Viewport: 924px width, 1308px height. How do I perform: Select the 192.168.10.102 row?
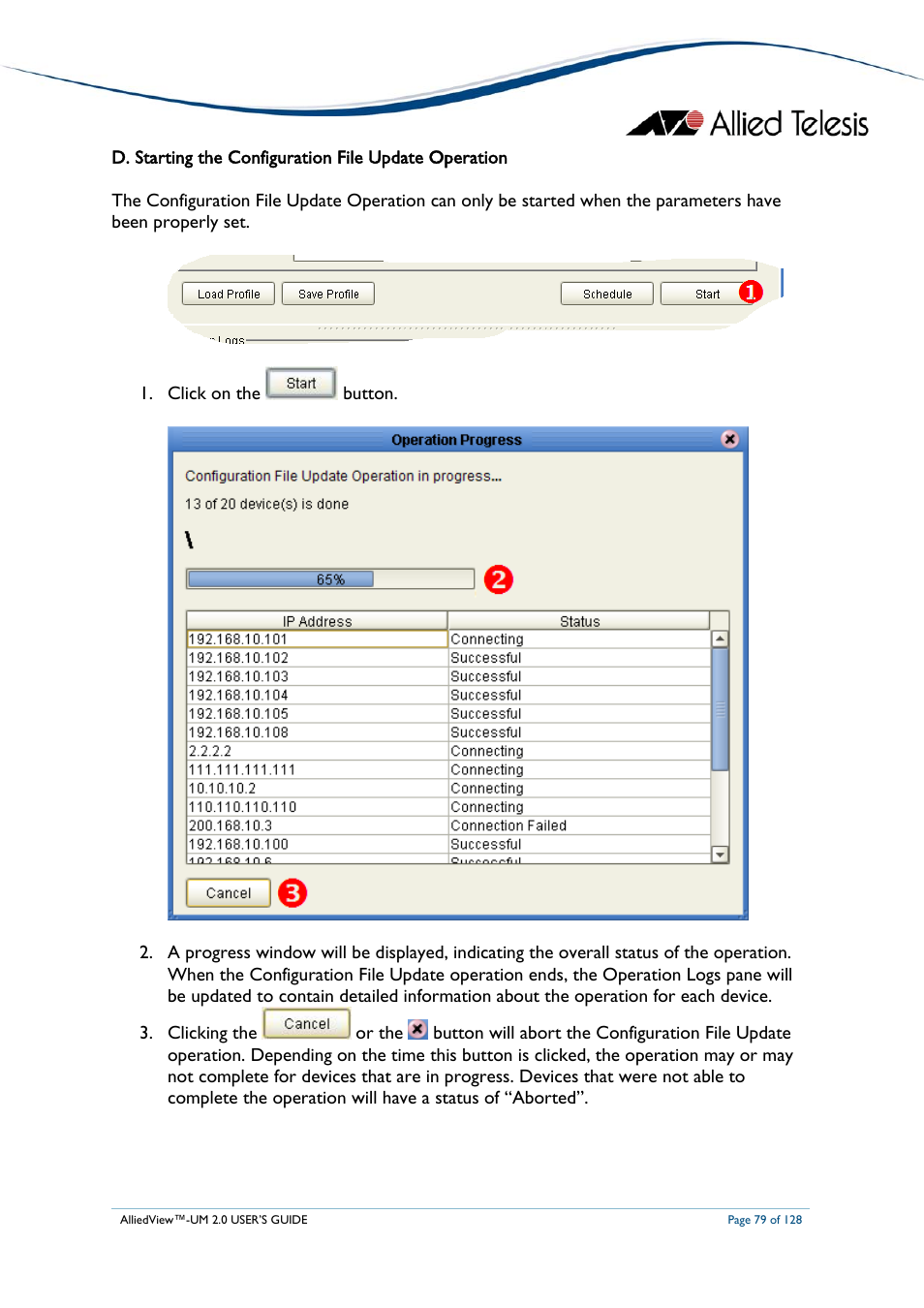448,658
